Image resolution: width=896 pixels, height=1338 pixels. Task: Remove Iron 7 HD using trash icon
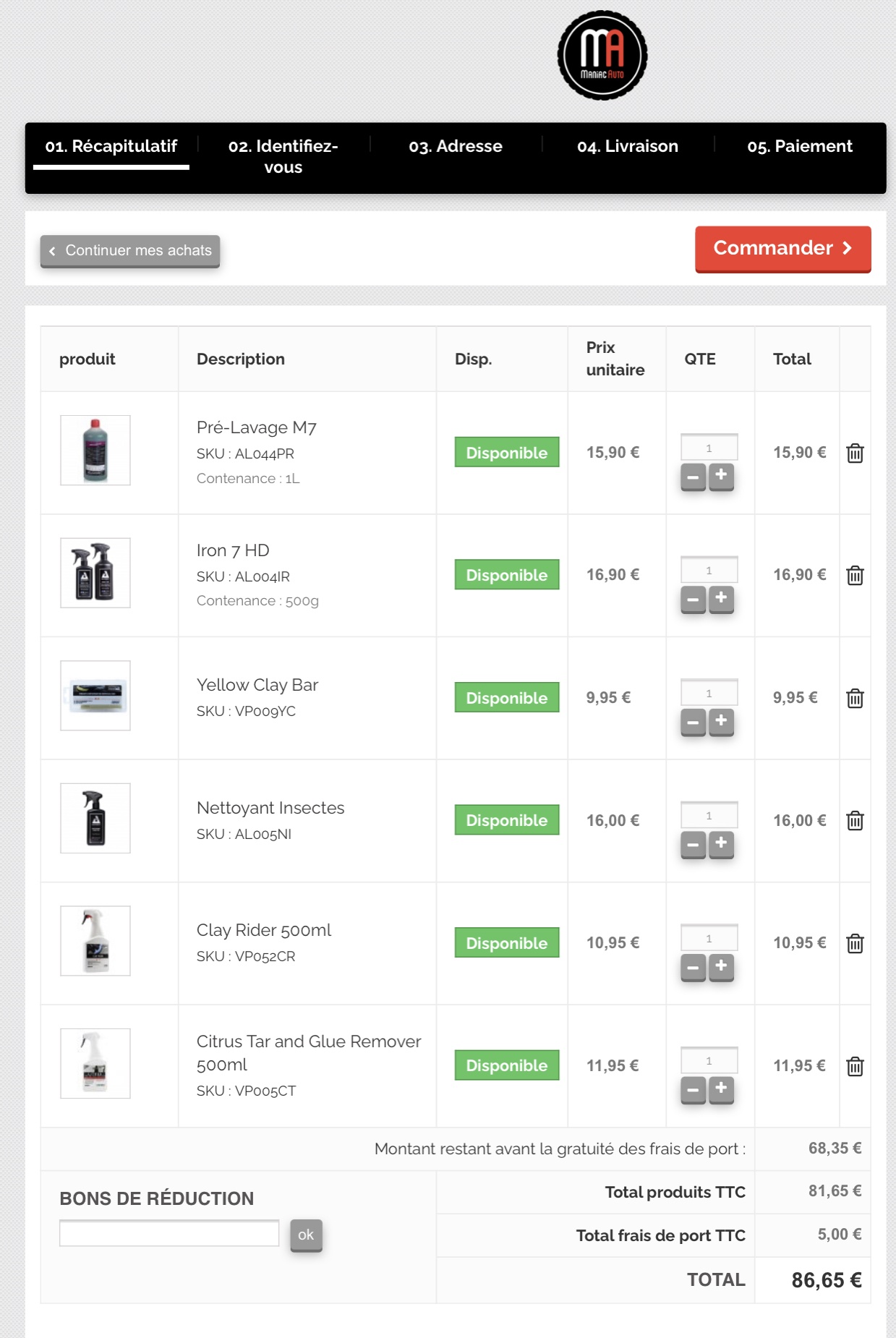855,576
